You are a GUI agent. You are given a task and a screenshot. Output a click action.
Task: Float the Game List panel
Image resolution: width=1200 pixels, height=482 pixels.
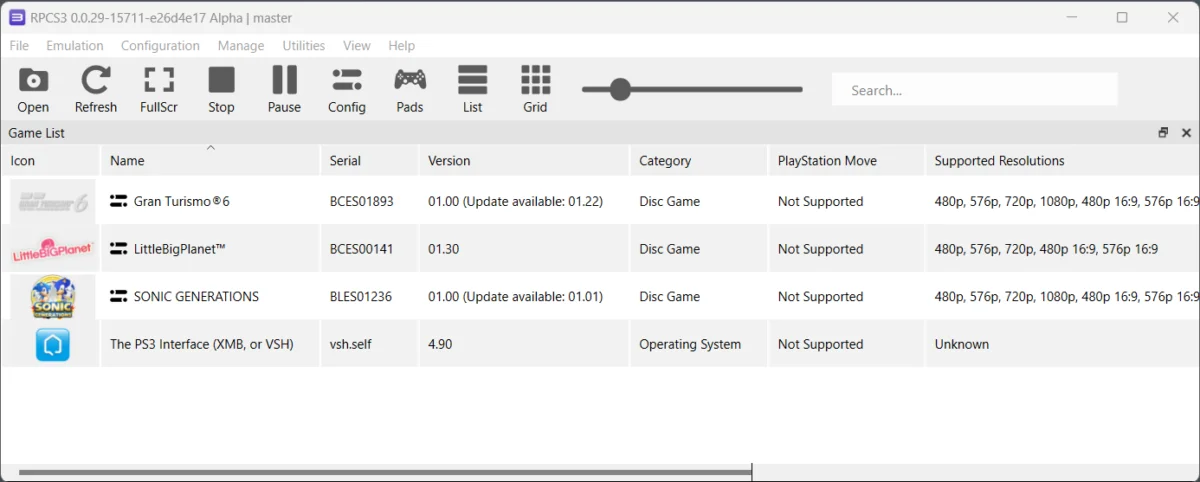[x=1163, y=132]
